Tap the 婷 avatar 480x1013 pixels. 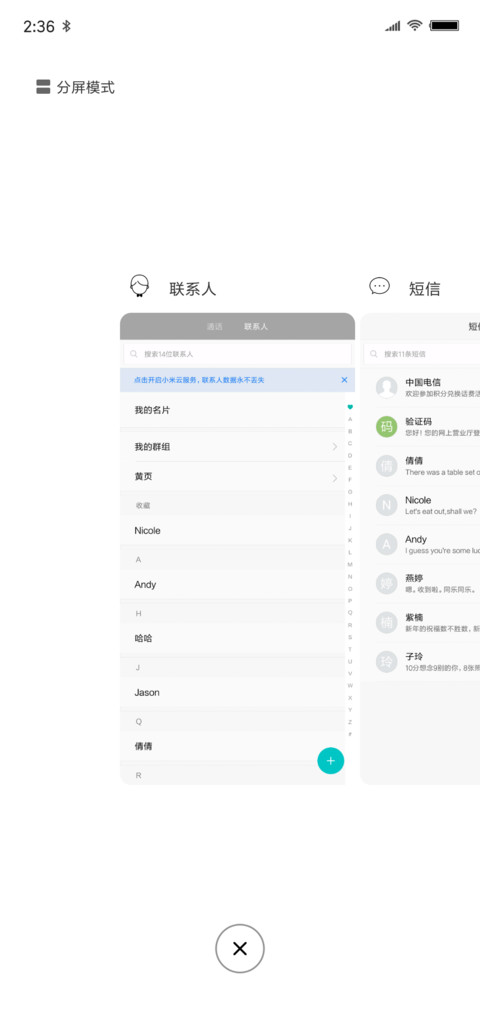pos(386,583)
